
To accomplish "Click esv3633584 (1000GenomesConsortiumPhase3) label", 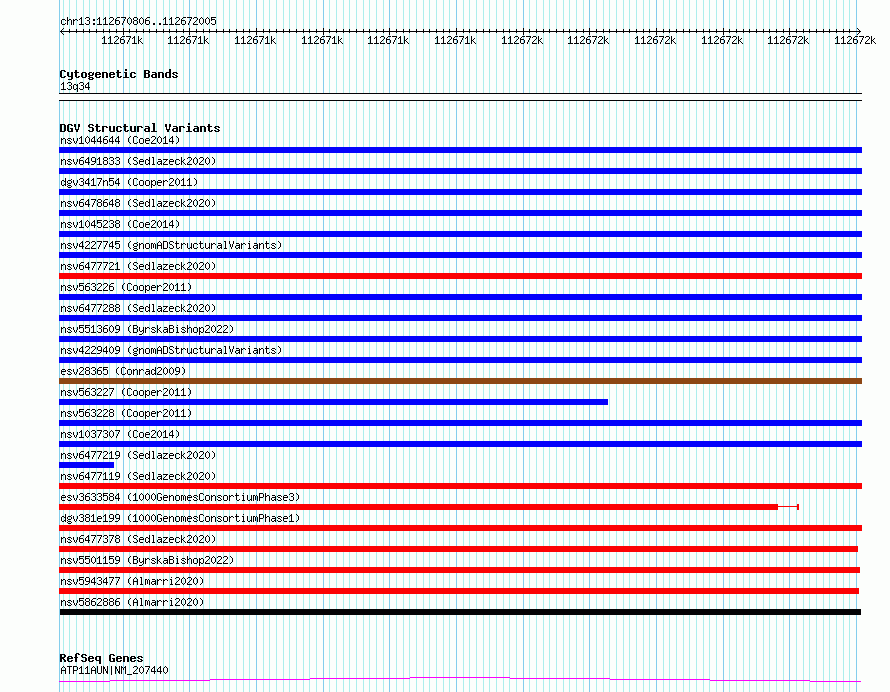I will pos(180,497).
